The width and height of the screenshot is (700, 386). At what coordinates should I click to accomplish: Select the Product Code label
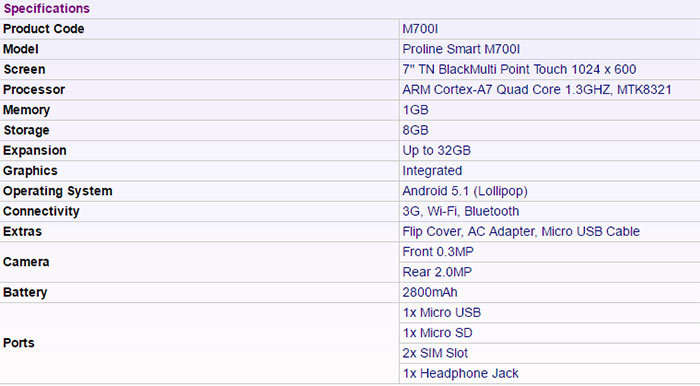(43, 29)
